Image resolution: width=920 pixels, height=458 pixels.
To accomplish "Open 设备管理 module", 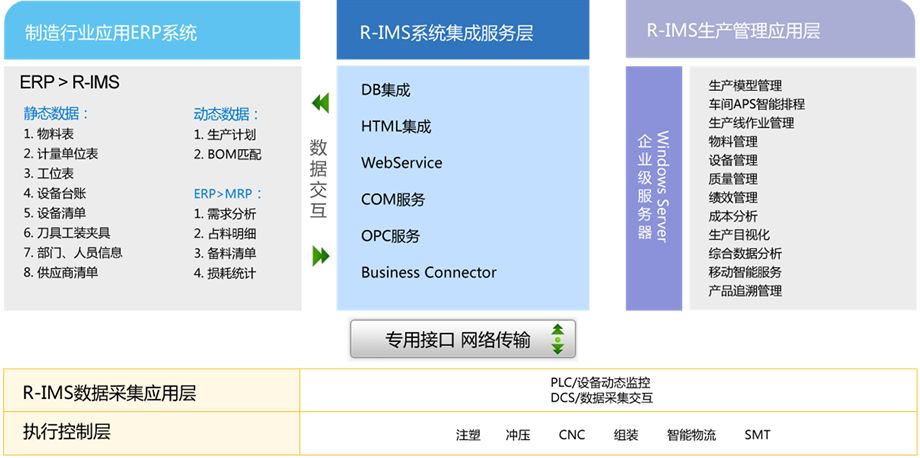I will pyautogui.click(x=733, y=160).
